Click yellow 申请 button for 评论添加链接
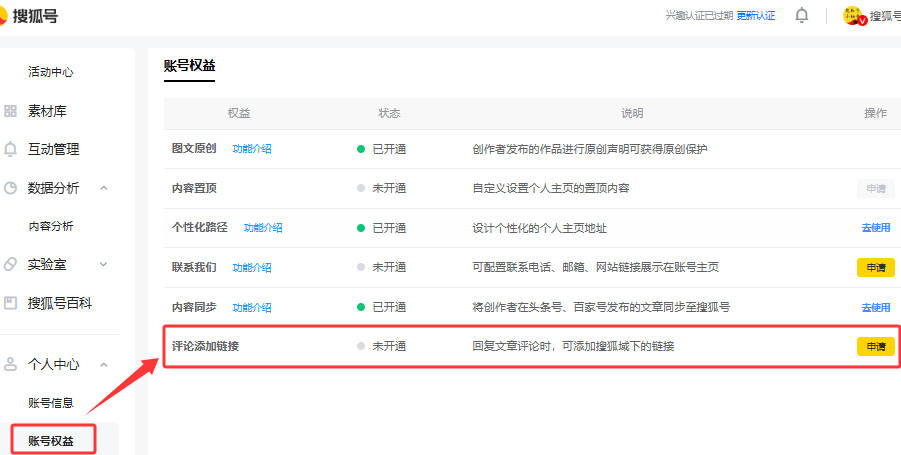The image size is (901, 455). 876,346
